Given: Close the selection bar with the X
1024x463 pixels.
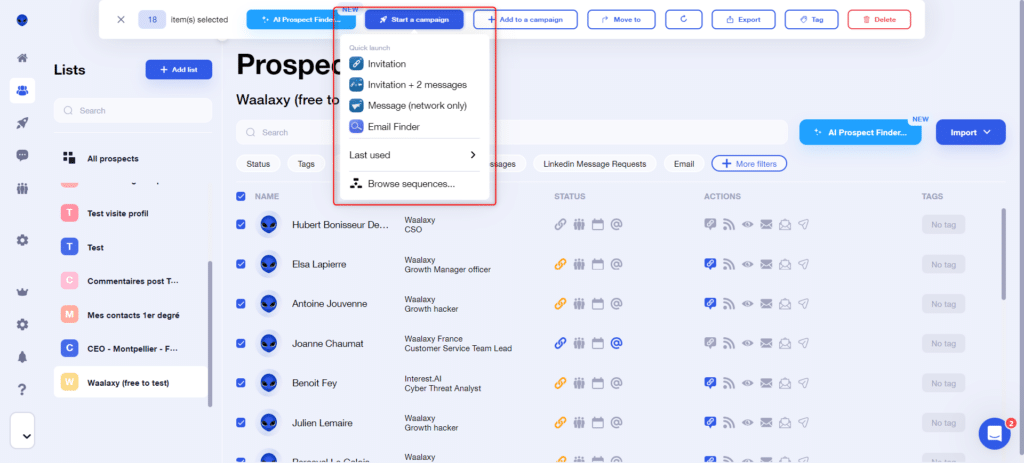Looking at the screenshot, I should pyautogui.click(x=121, y=20).
